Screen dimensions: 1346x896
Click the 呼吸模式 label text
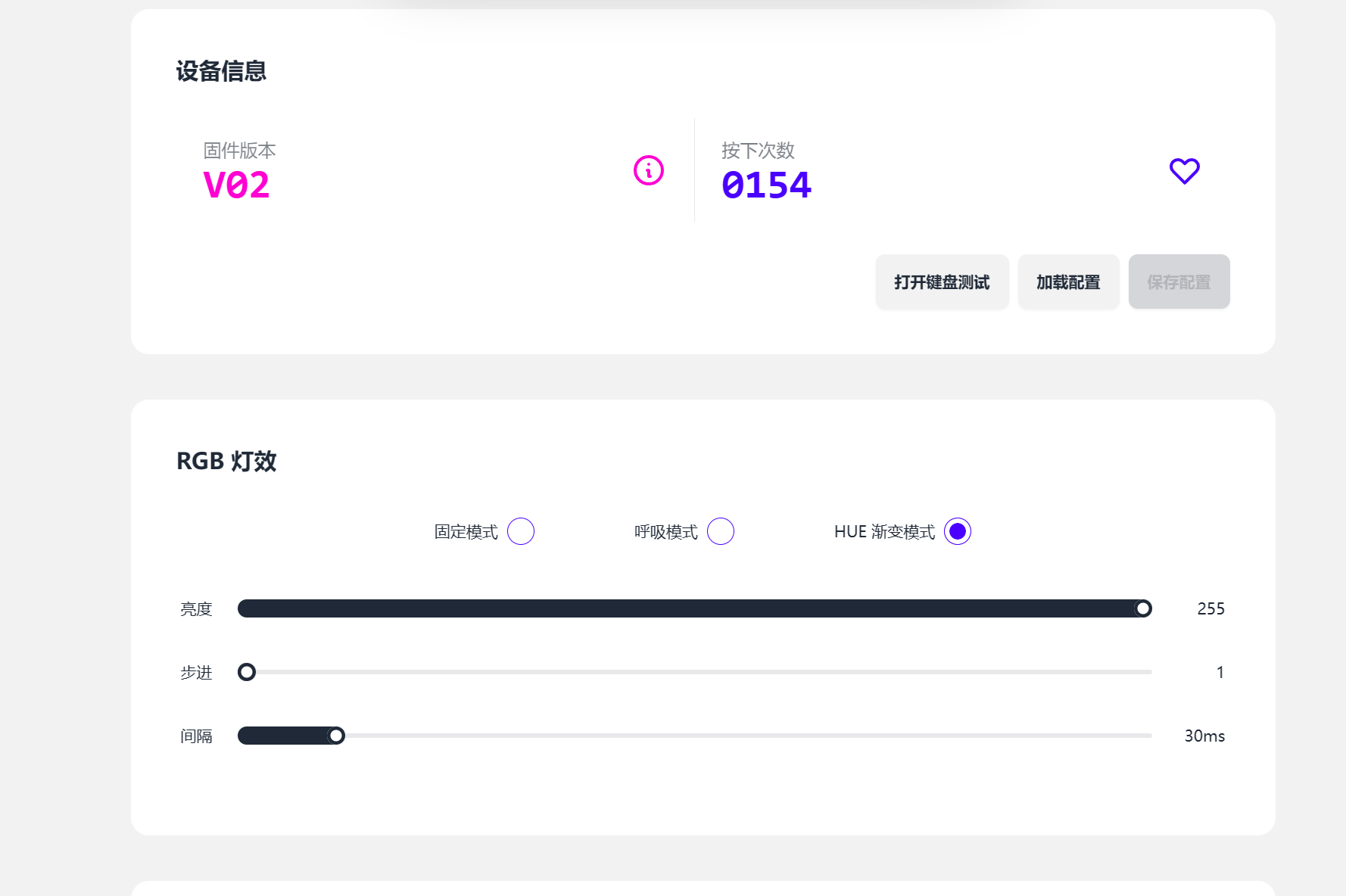(666, 532)
